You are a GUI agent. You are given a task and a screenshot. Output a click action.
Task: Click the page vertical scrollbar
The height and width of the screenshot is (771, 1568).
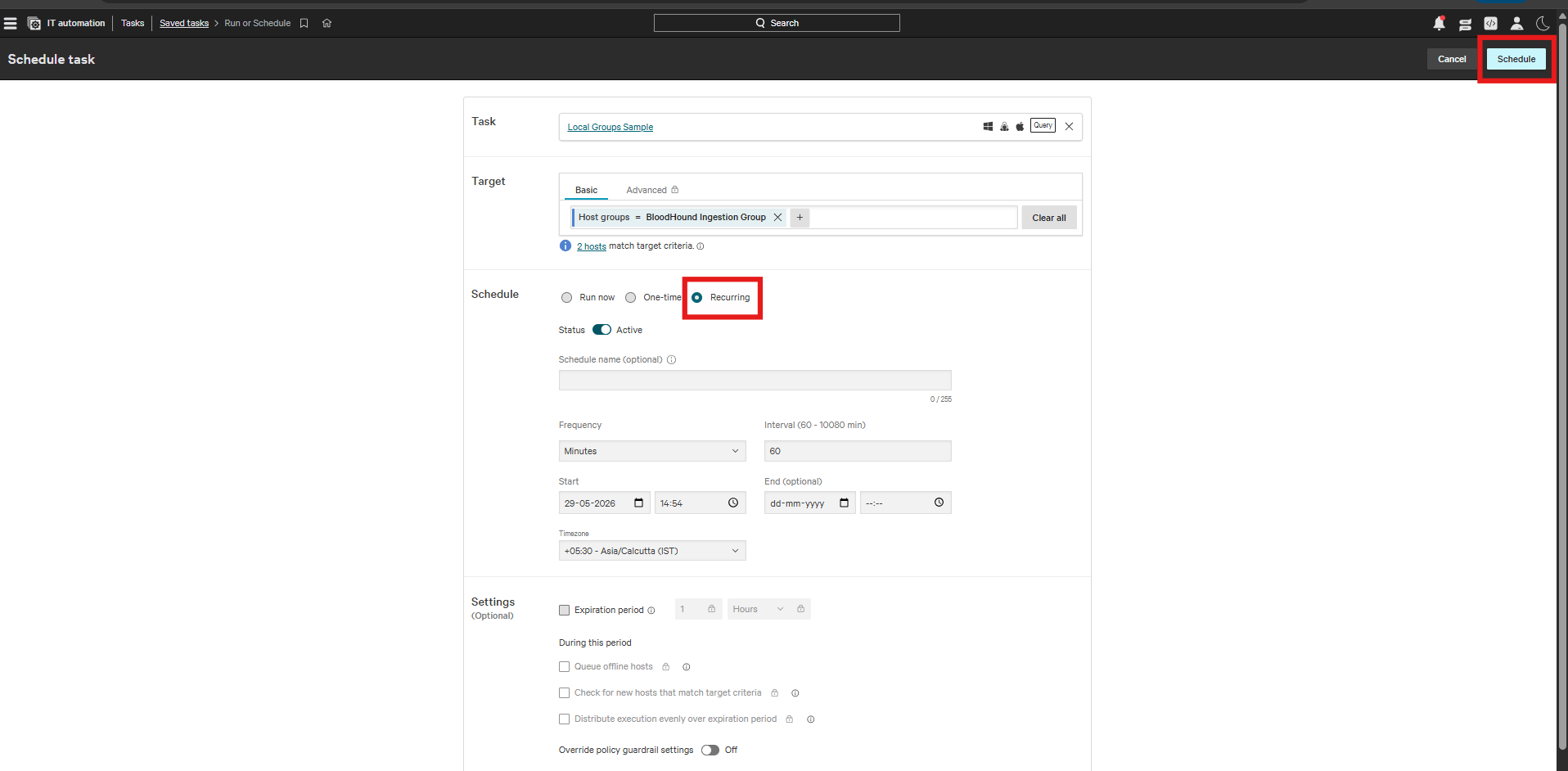tap(1562, 385)
